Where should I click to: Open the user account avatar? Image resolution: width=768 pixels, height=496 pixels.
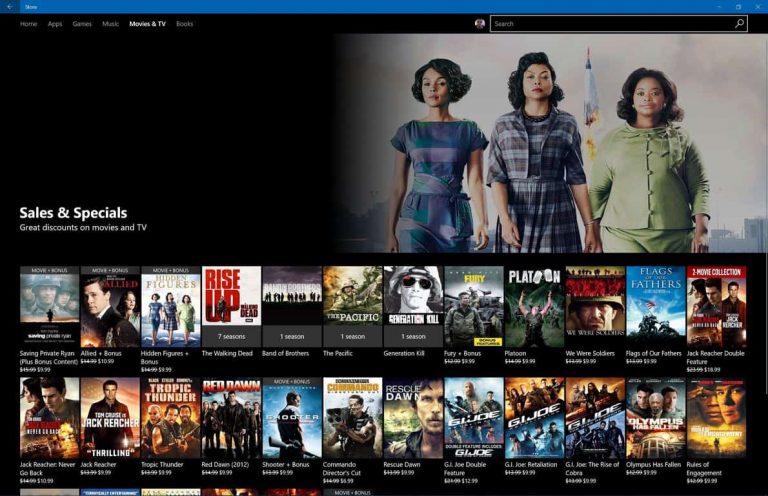pyautogui.click(x=480, y=24)
